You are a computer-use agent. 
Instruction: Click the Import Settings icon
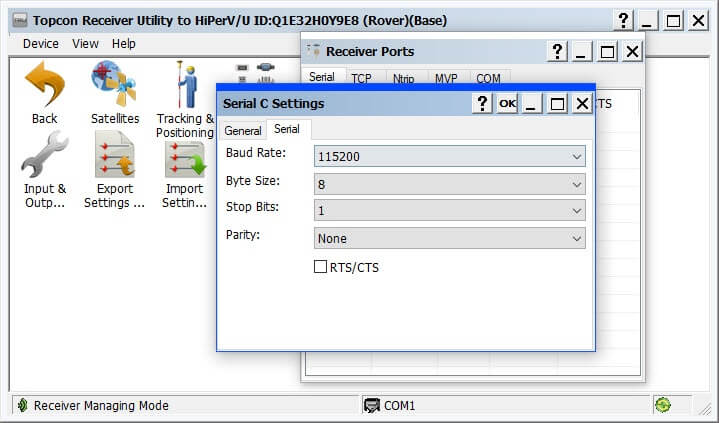pos(185,157)
